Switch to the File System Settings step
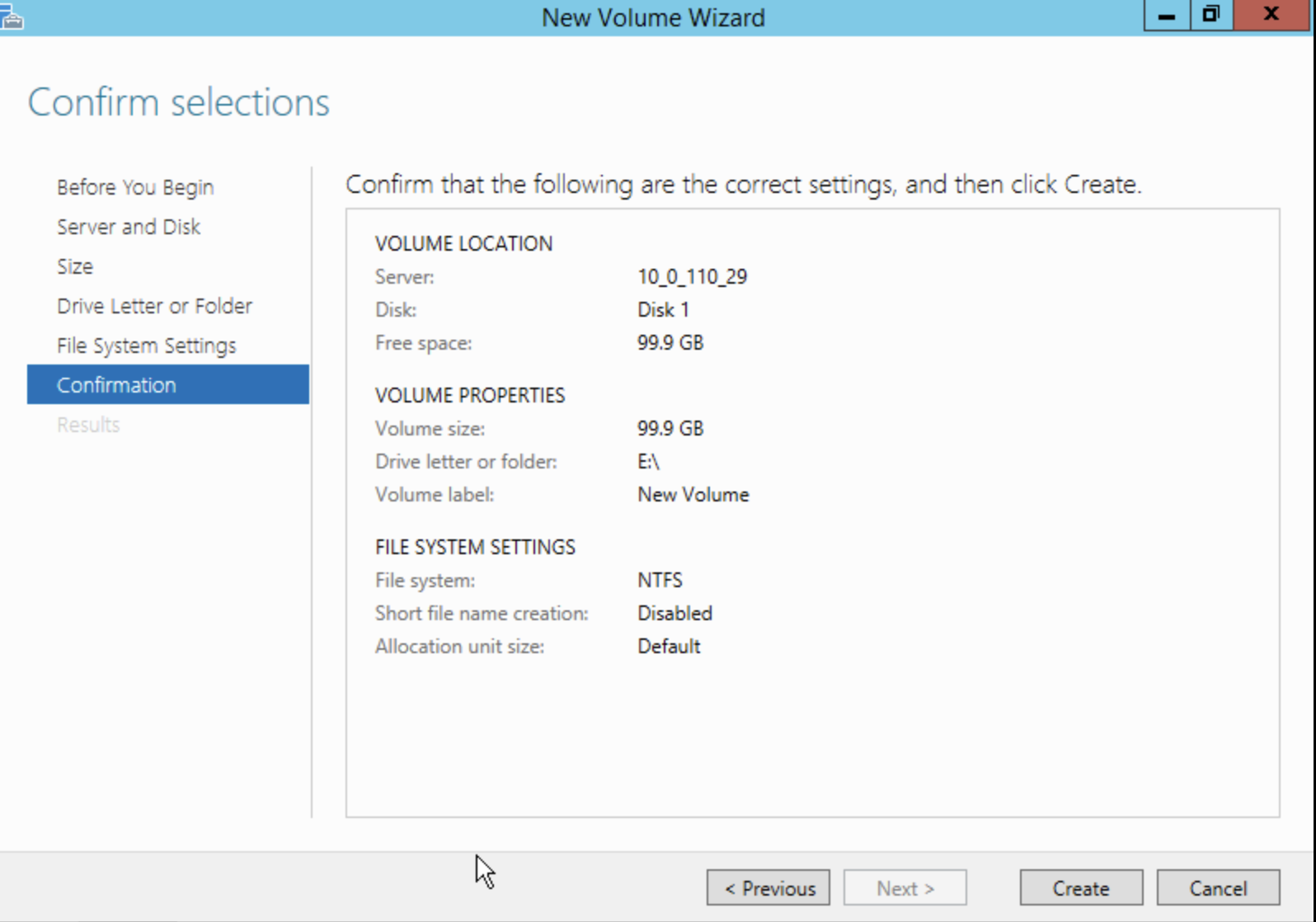The image size is (1316, 922). [146, 346]
